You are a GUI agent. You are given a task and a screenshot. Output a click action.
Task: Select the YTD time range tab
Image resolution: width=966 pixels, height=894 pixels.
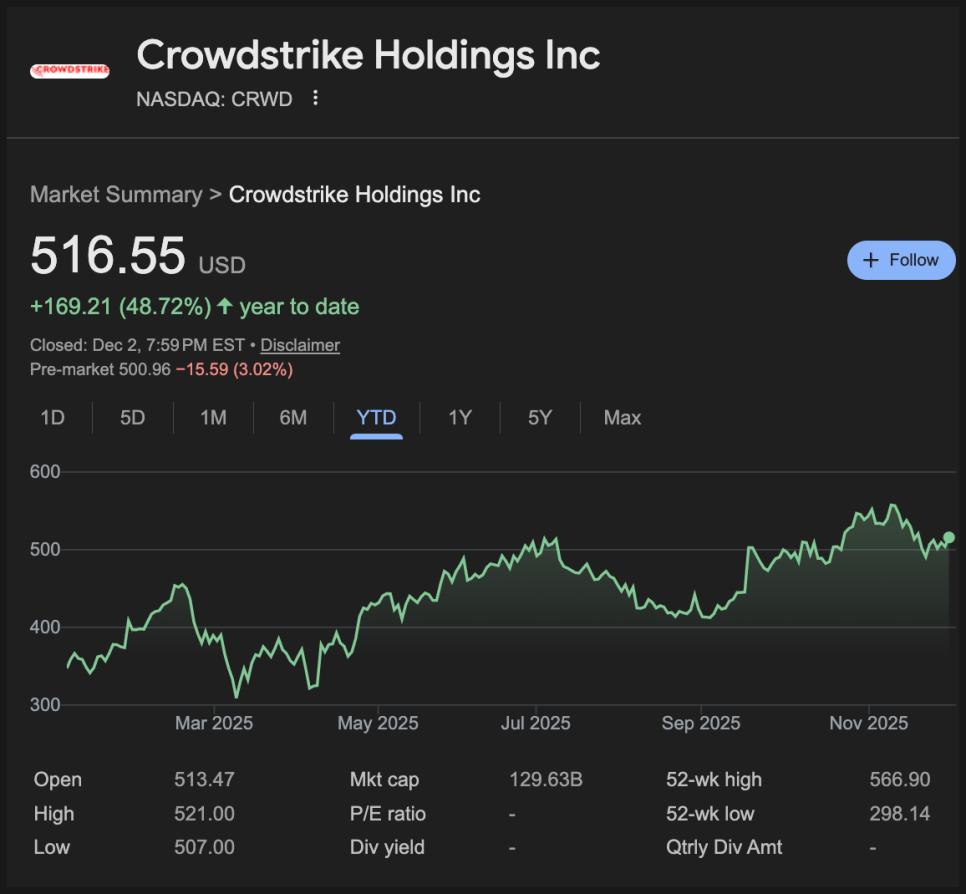coord(376,418)
